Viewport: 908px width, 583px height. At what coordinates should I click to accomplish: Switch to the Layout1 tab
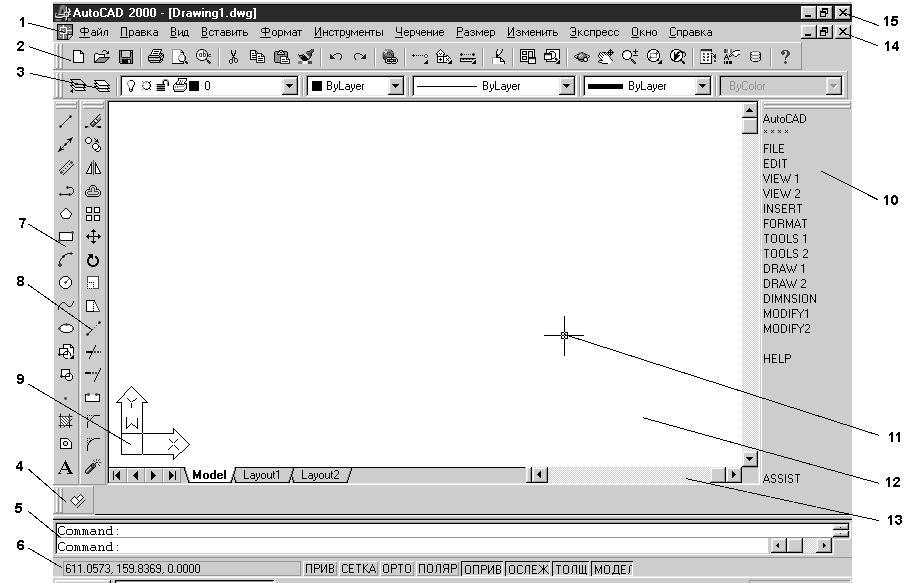(x=261, y=475)
